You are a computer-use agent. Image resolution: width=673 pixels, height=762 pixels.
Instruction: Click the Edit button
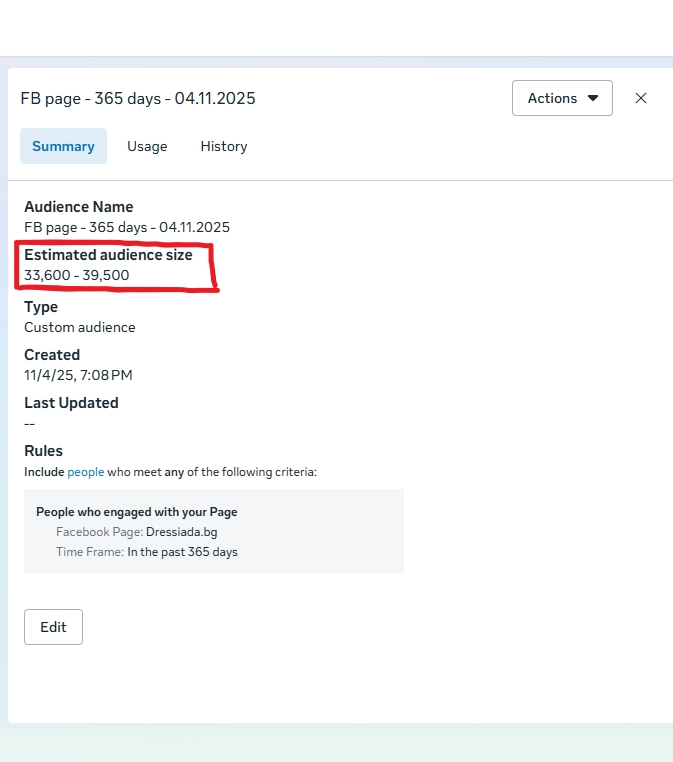tap(53, 627)
